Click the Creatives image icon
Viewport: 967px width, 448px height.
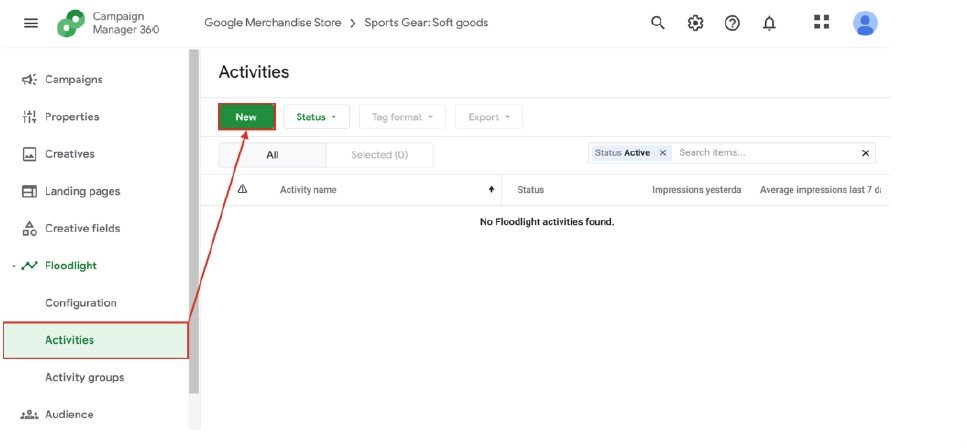click(x=29, y=154)
